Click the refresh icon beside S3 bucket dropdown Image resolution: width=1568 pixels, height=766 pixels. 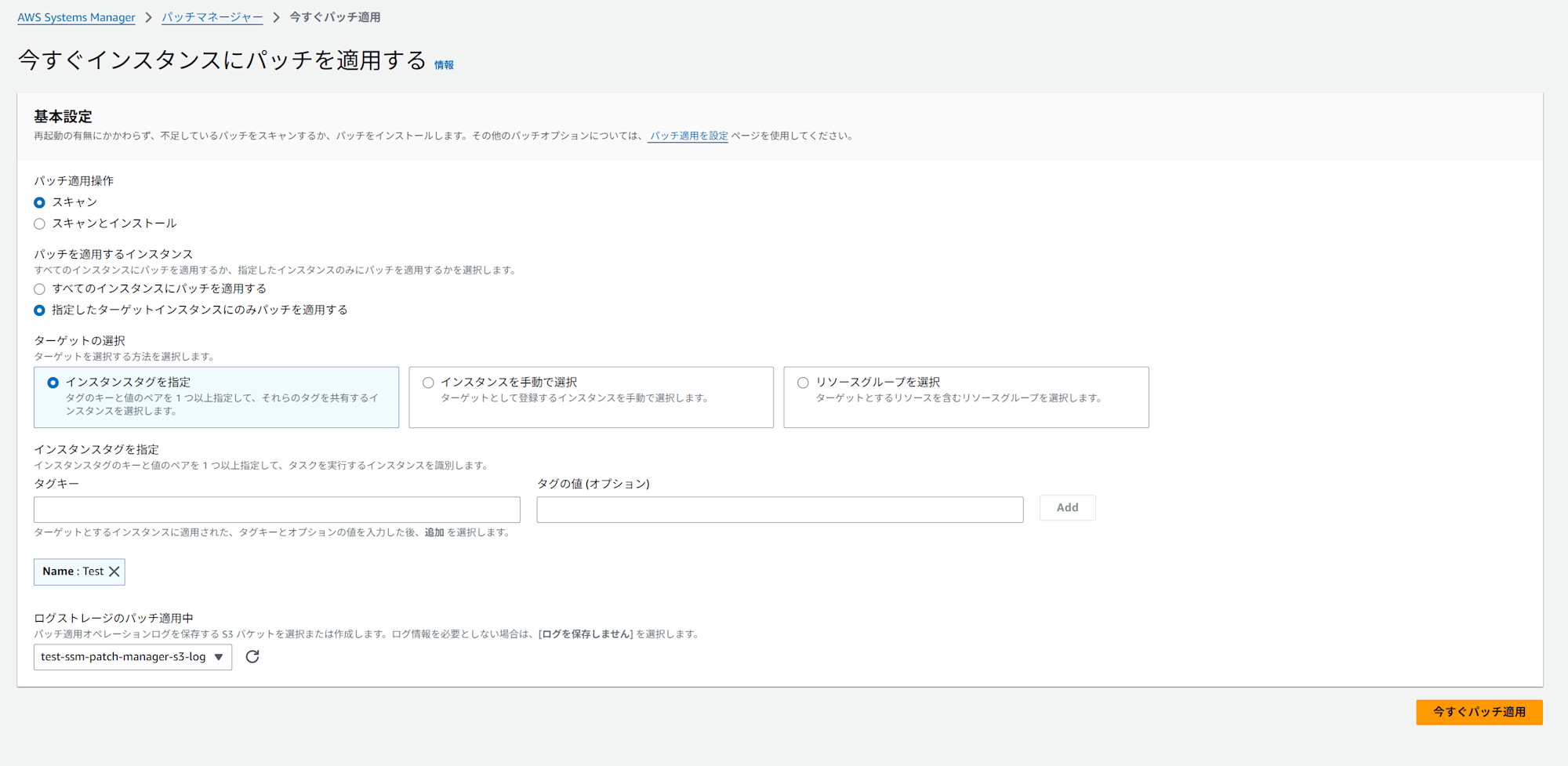click(252, 657)
